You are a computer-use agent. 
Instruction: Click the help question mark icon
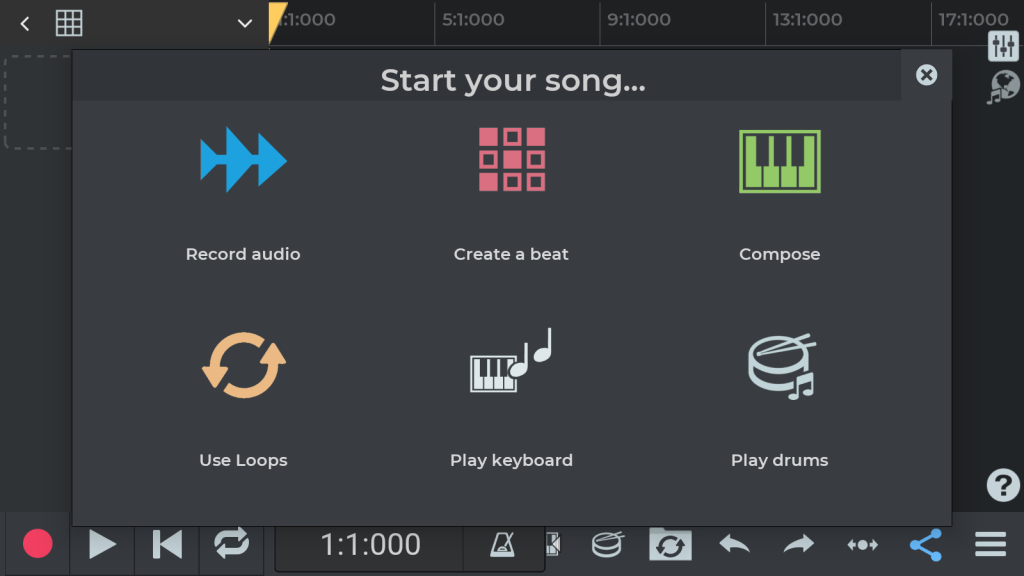coord(1002,485)
